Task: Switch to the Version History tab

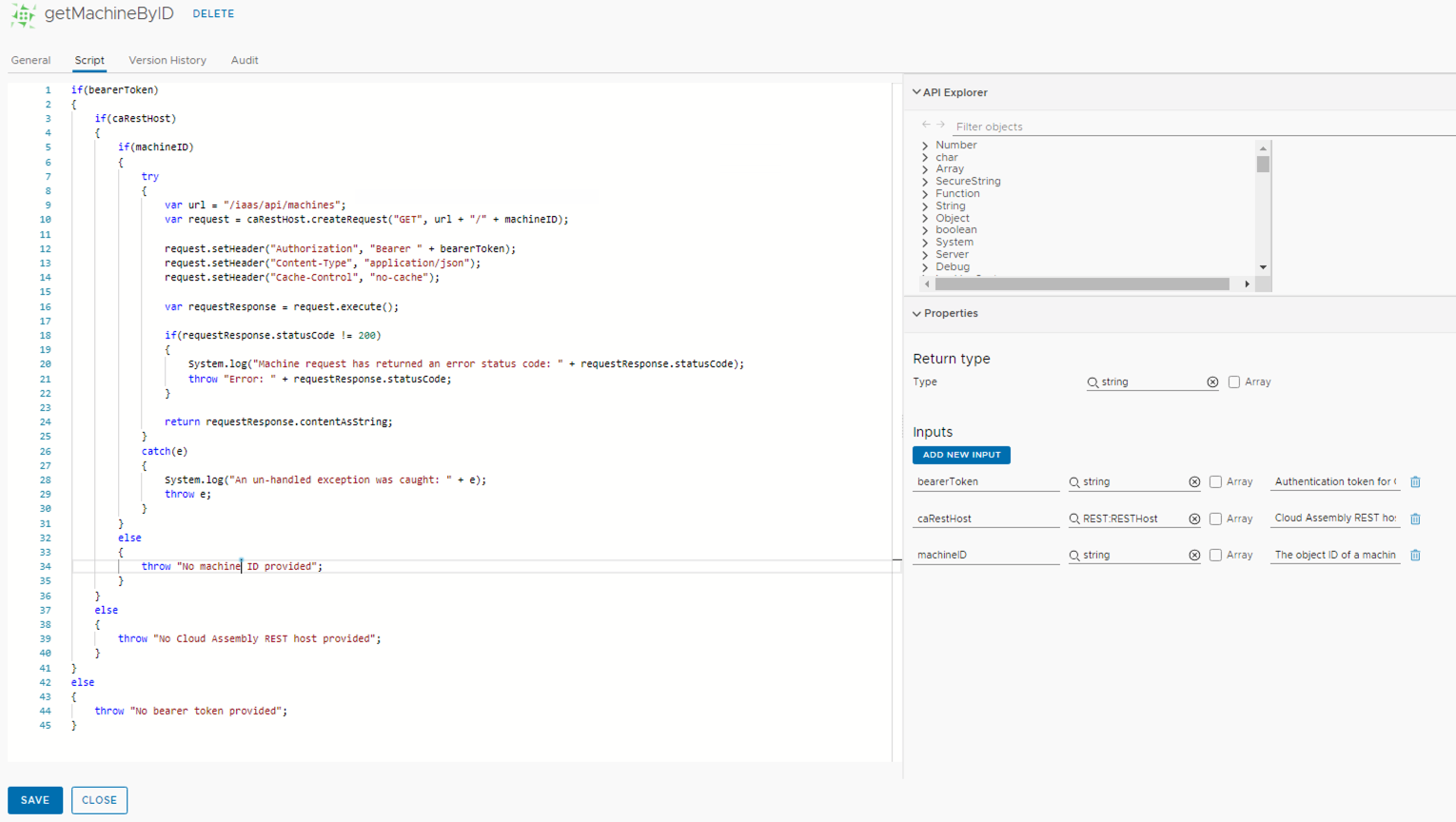Action: pos(167,60)
